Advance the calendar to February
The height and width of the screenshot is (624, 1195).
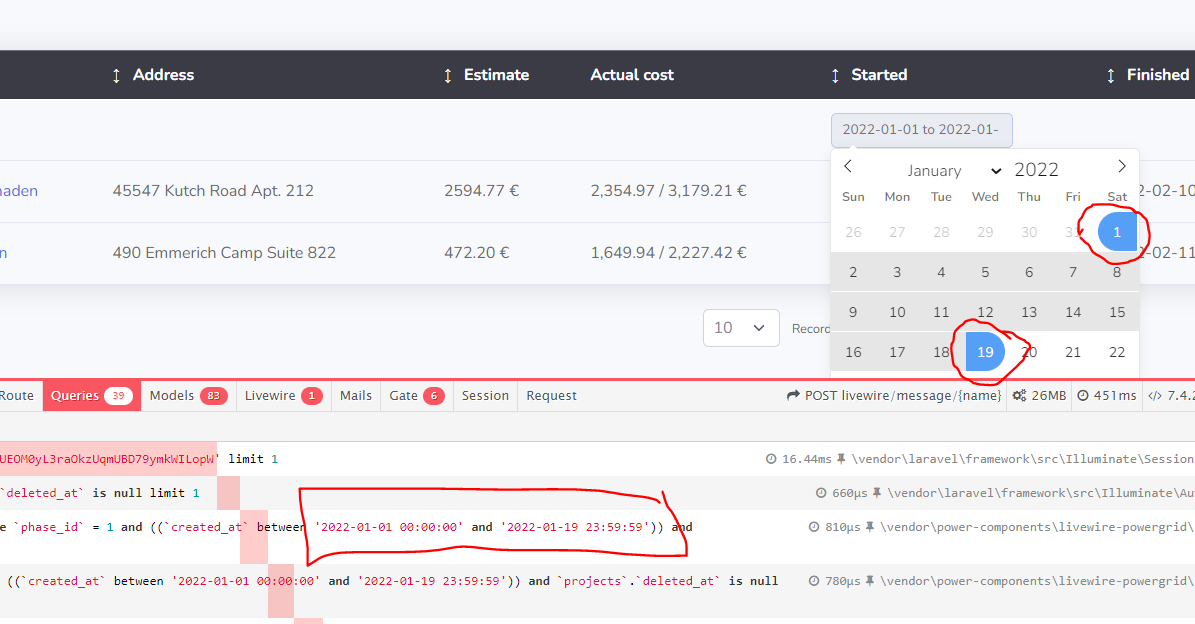pyautogui.click(x=1121, y=166)
